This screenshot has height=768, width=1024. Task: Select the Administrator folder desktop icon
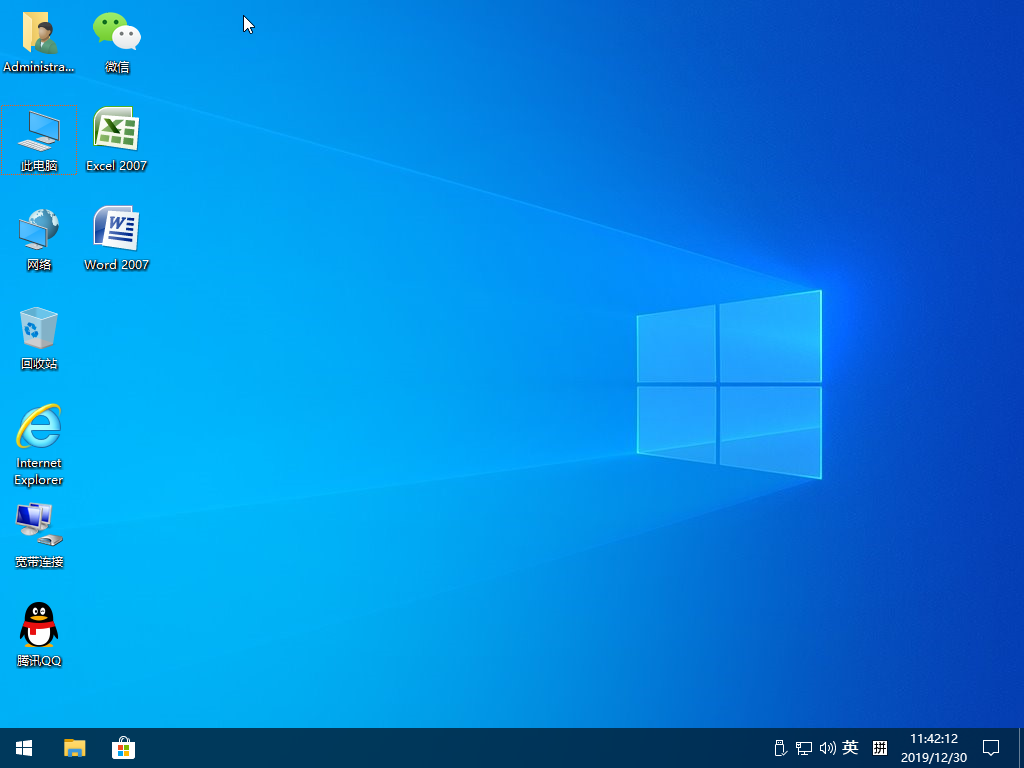click(39, 41)
